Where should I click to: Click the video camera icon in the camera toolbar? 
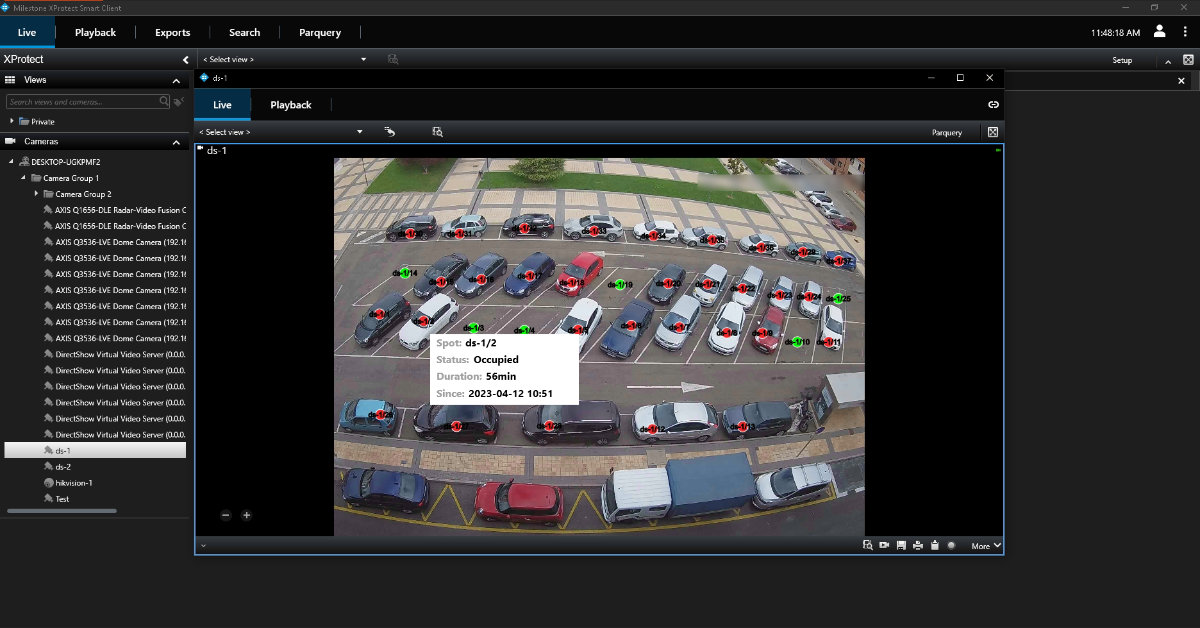coord(884,545)
